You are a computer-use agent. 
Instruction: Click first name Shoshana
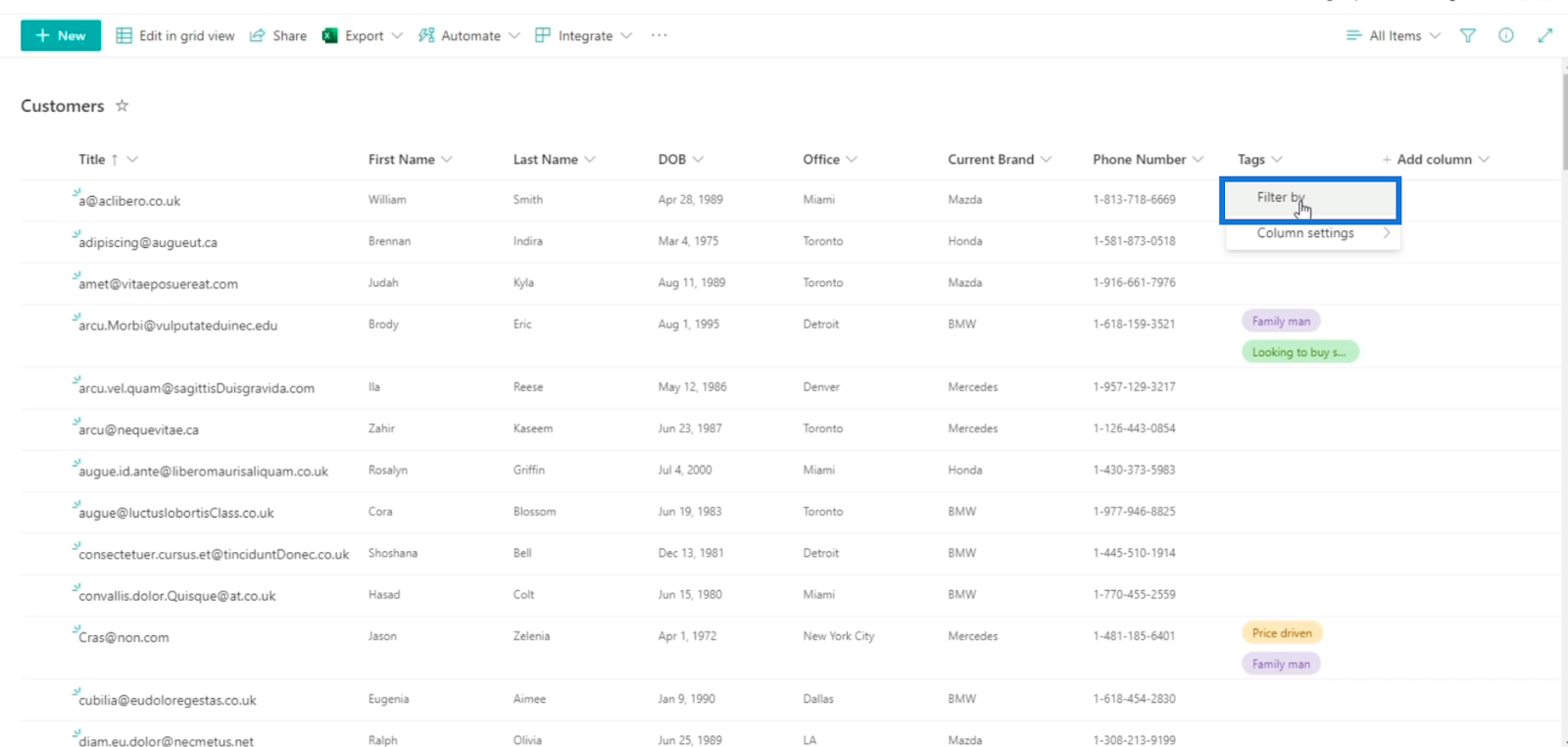point(393,554)
